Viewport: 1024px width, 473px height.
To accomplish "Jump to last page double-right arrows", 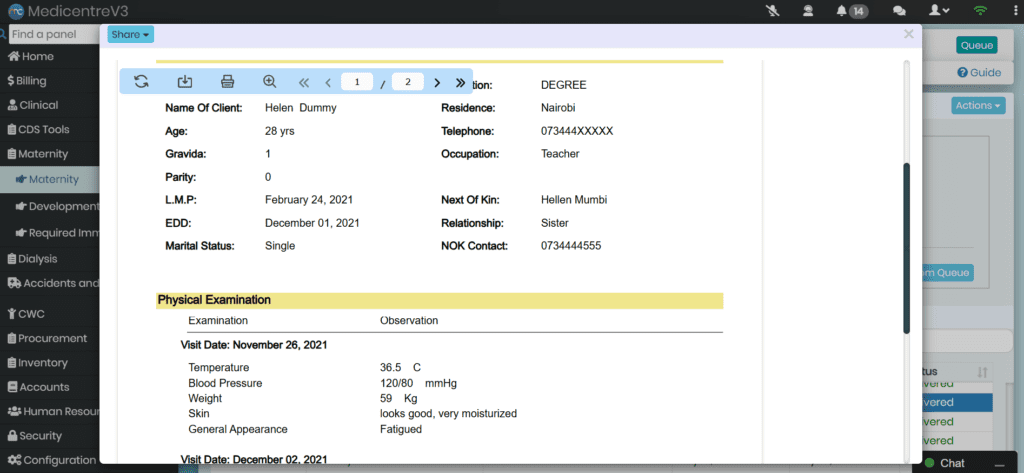I will [x=460, y=82].
